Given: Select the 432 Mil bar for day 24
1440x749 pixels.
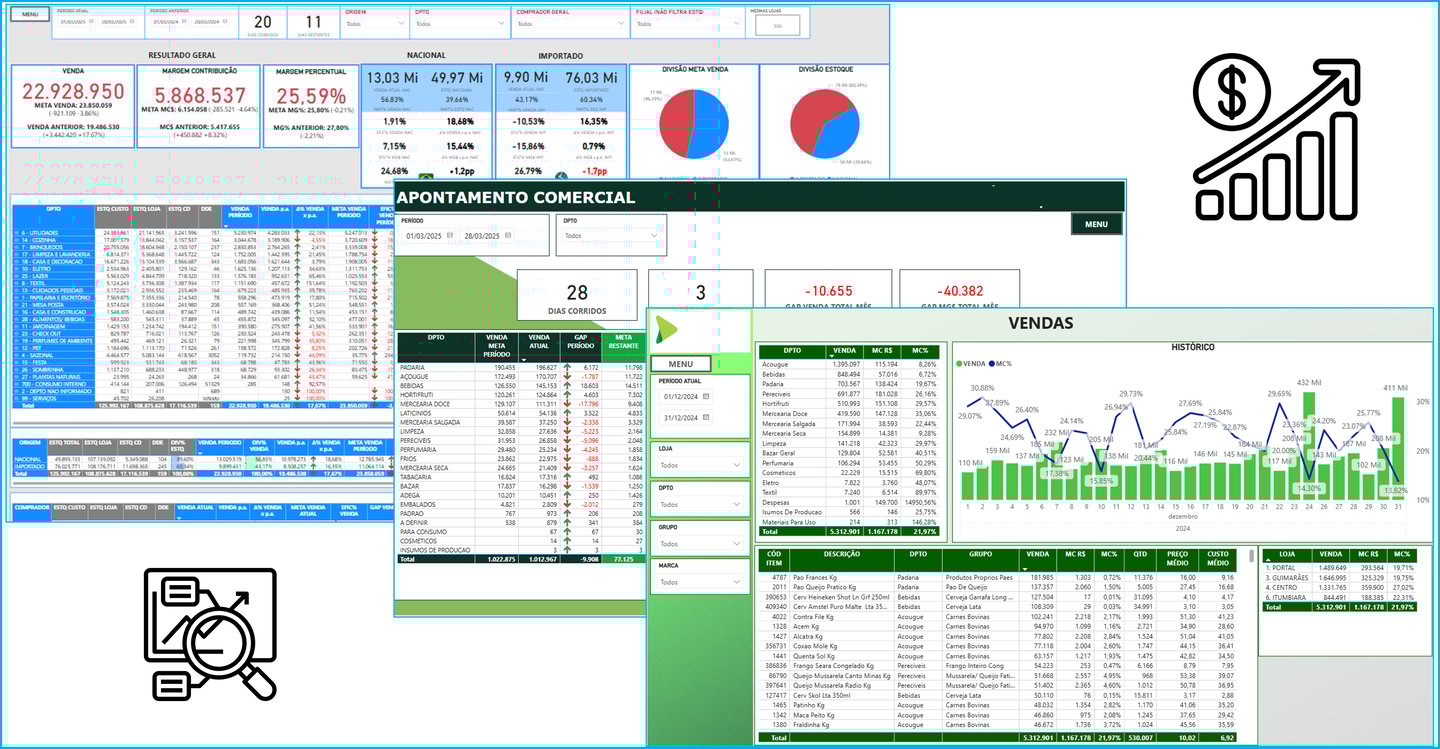Looking at the screenshot, I should pyautogui.click(x=1309, y=445).
